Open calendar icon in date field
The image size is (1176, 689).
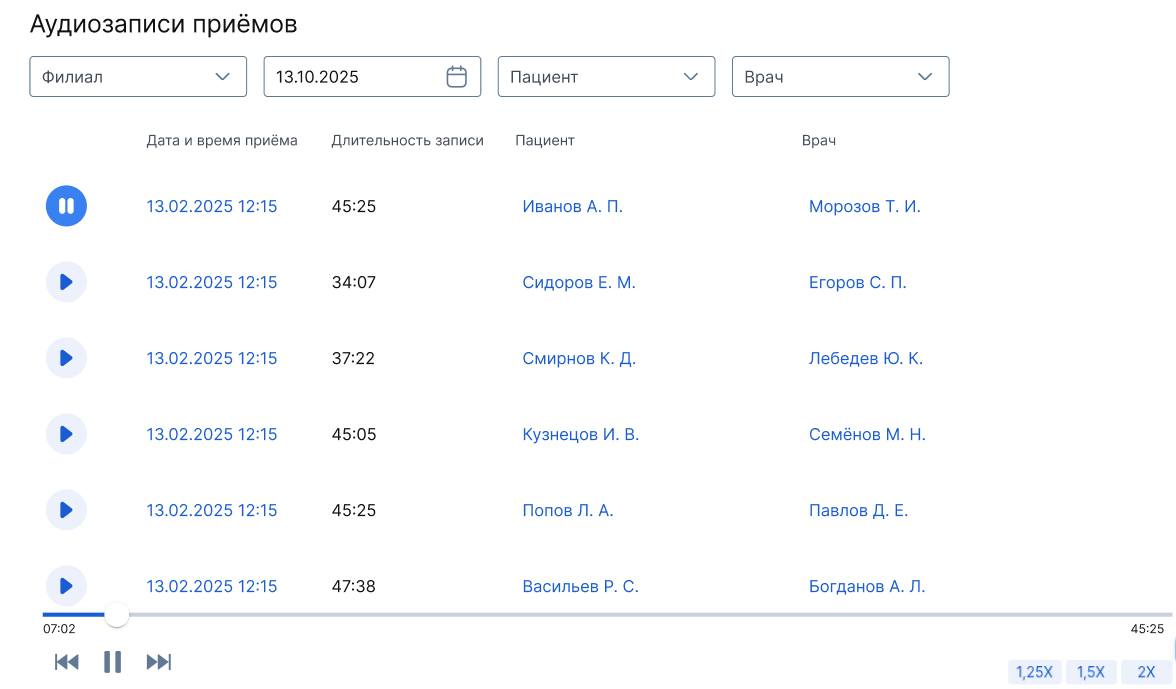456,77
